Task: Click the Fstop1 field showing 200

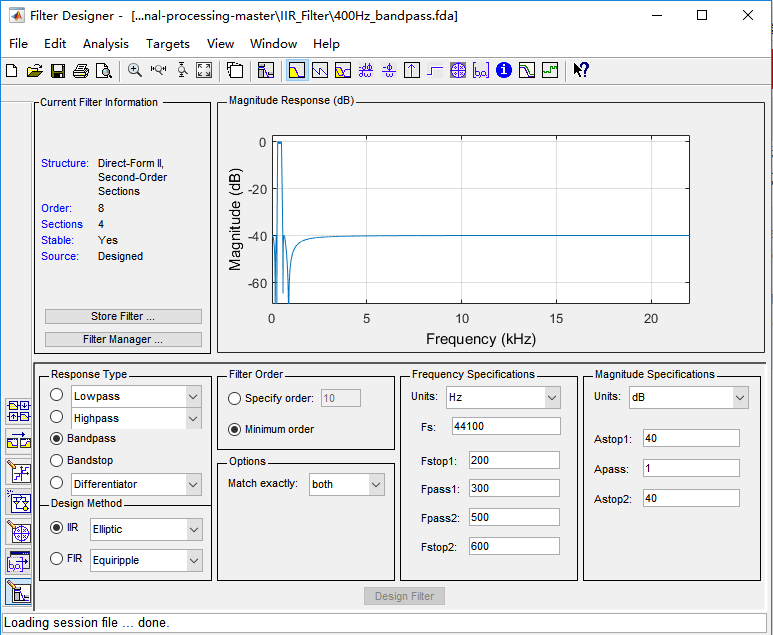Action: click(514, 460)
